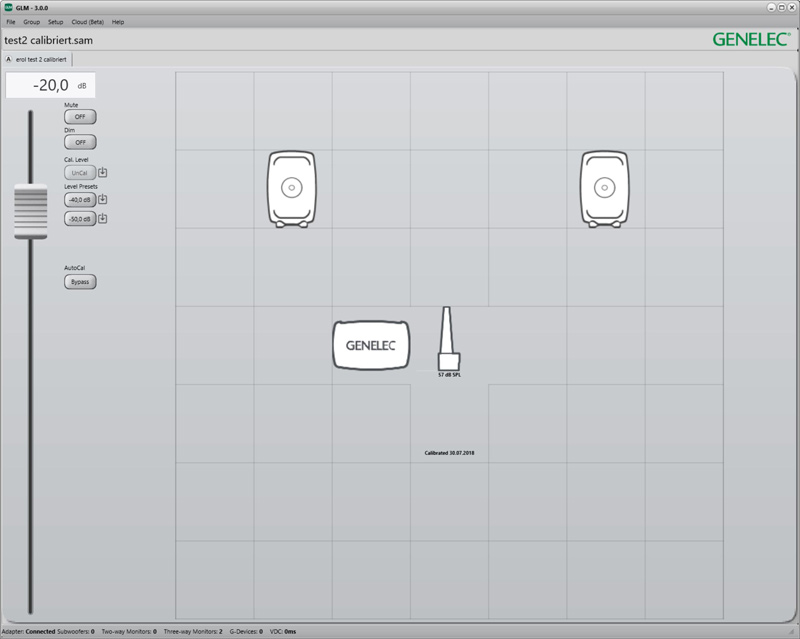800x639 pixels.
Task: Toggle the Mute OFF button
Action: [x=80, y=116]
